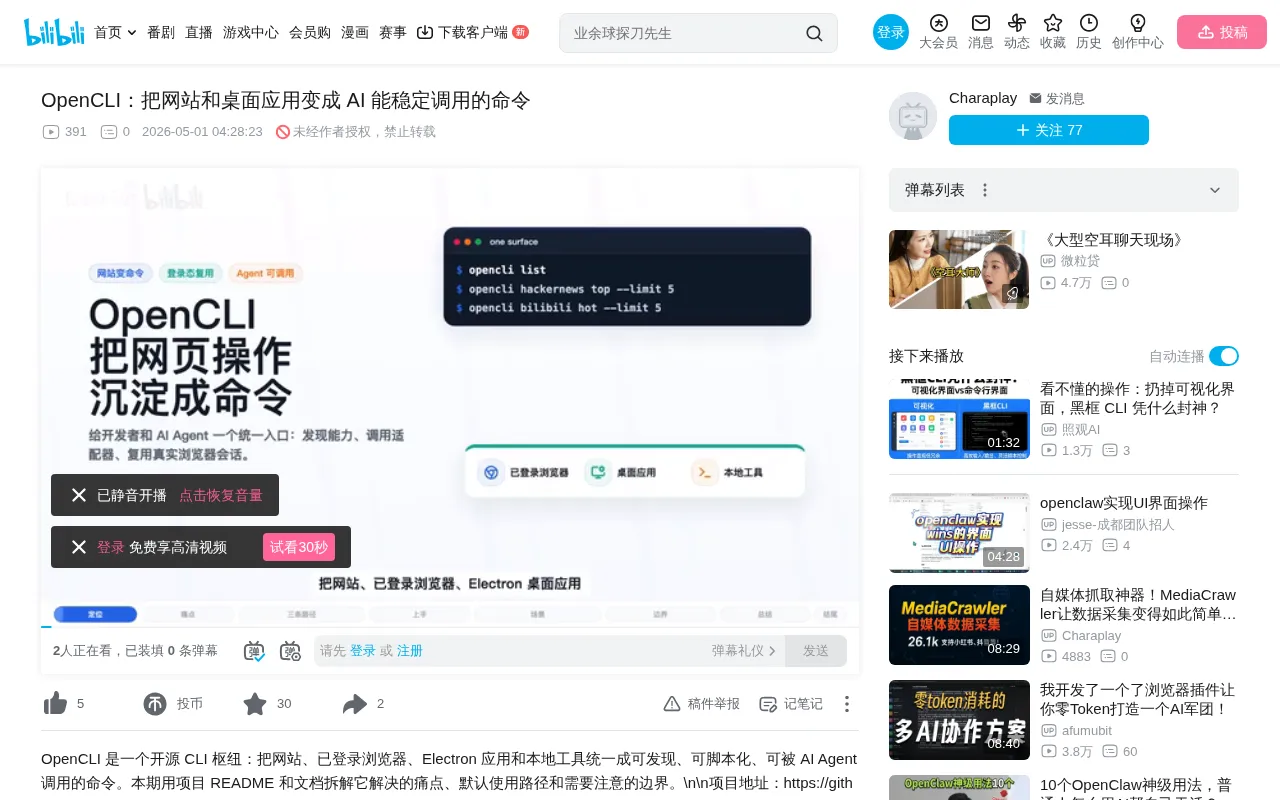Click the 投稿 upload button
1280x800 pixels.
(1222, 32)
